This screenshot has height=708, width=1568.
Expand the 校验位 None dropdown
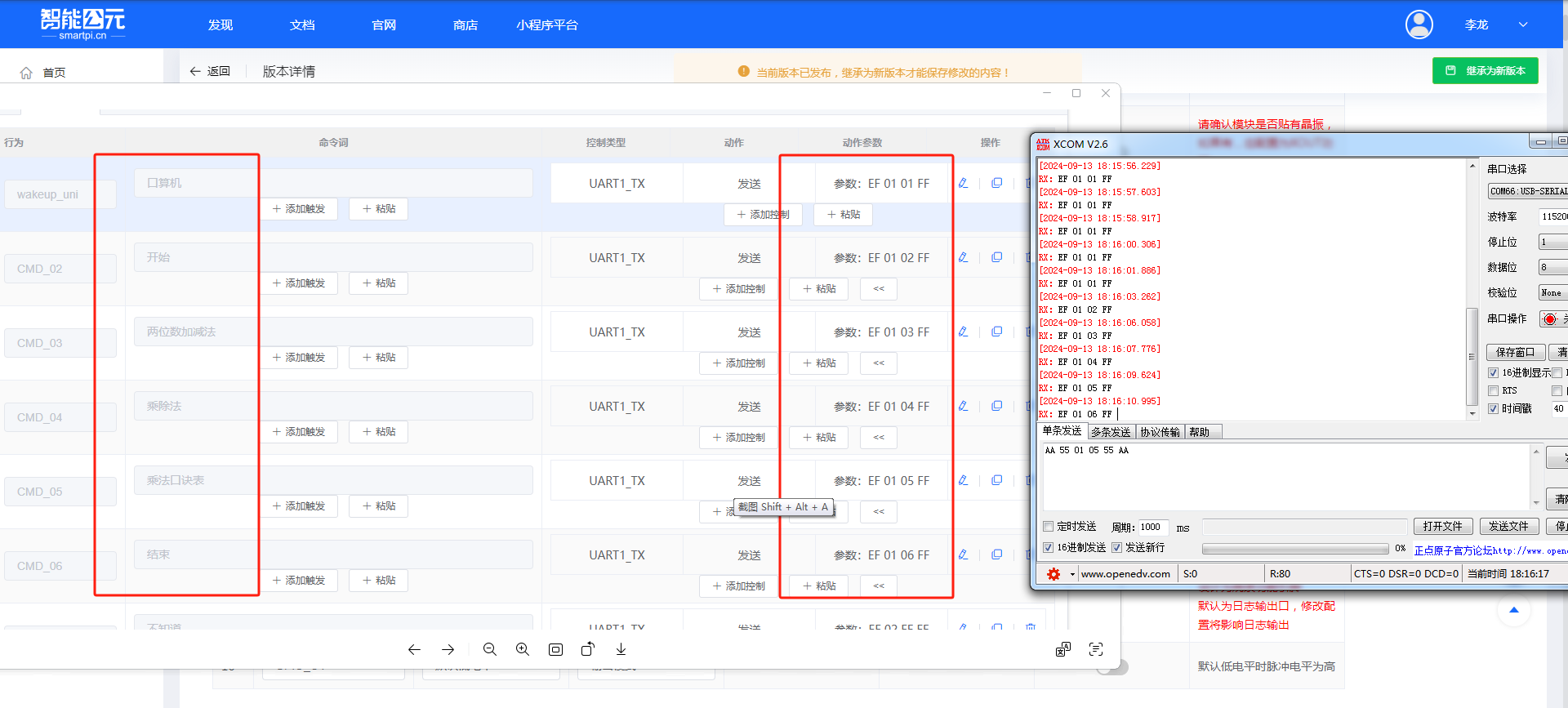(1552, 292)
